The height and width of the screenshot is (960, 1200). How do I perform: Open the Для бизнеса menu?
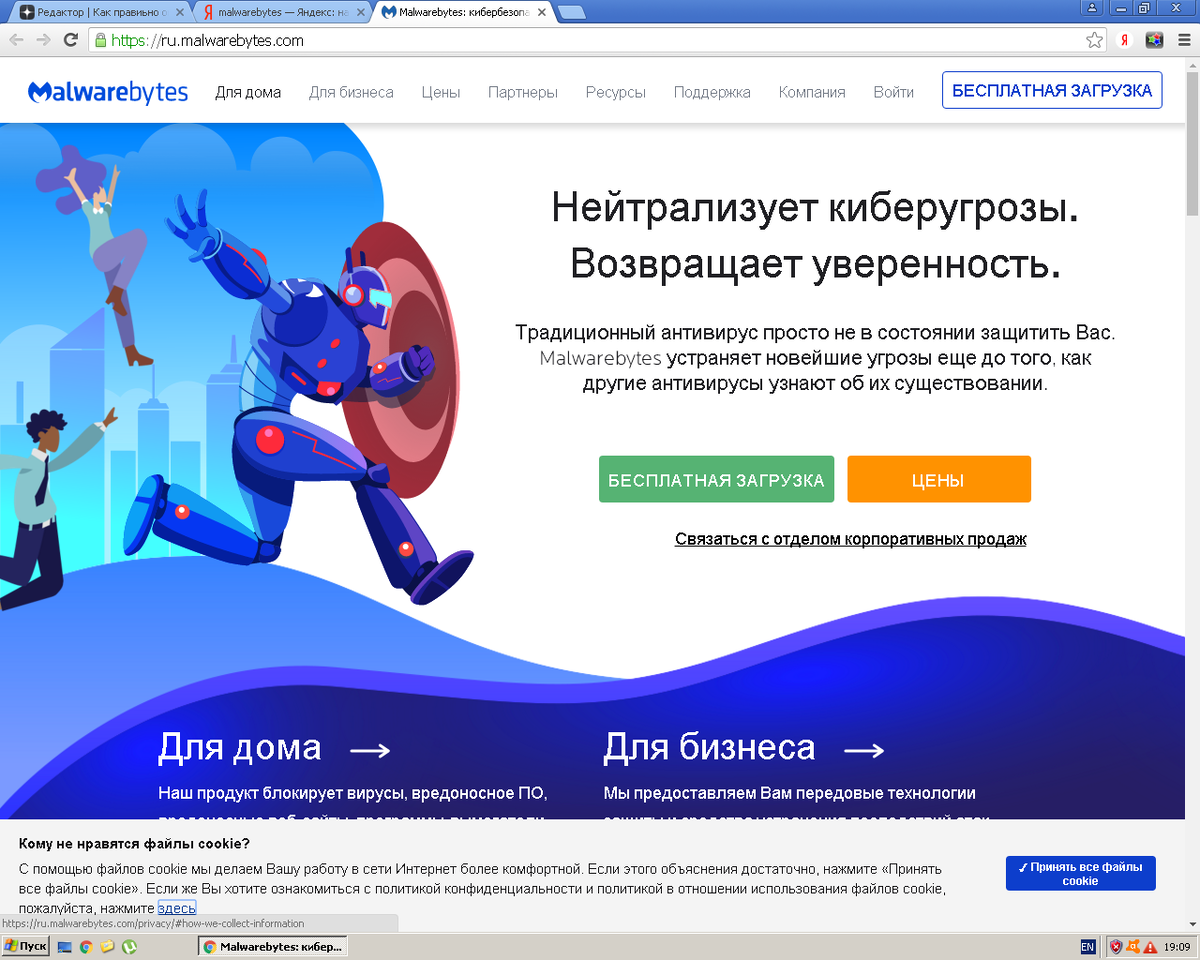(351, 92)
